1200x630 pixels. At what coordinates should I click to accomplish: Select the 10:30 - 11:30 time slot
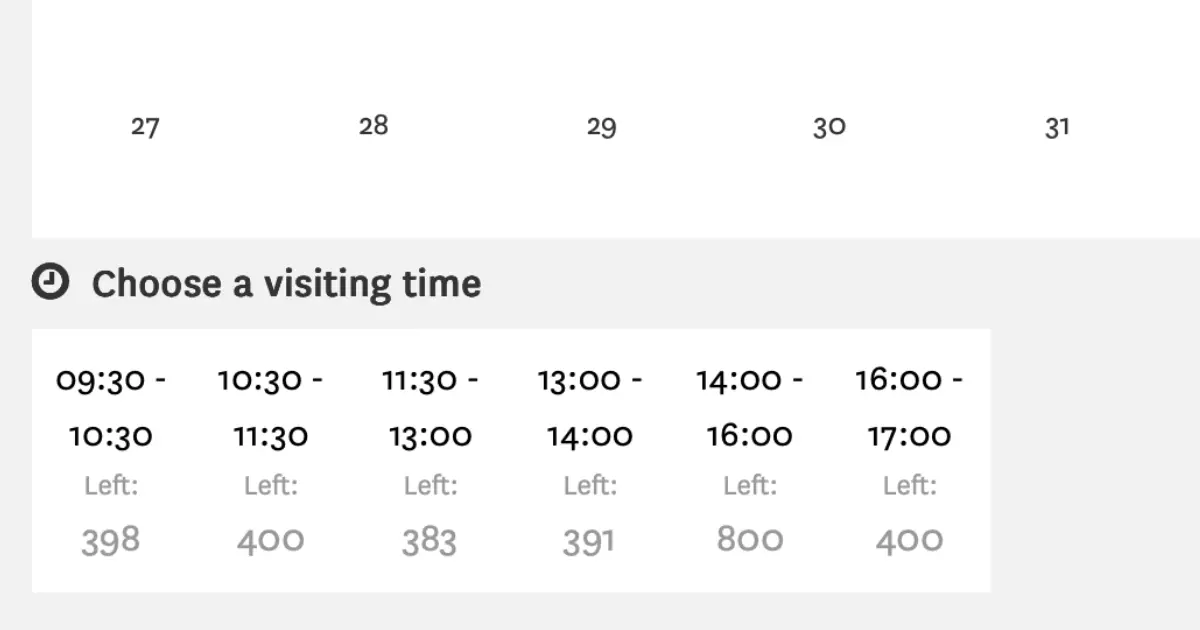[270, 461]
